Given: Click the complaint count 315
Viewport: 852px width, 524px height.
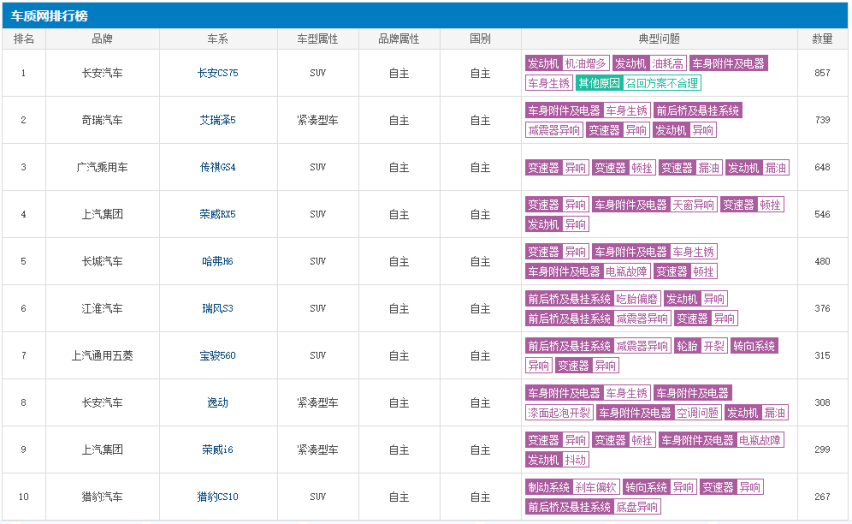Looking at the screenshot, I should [822, 355].
